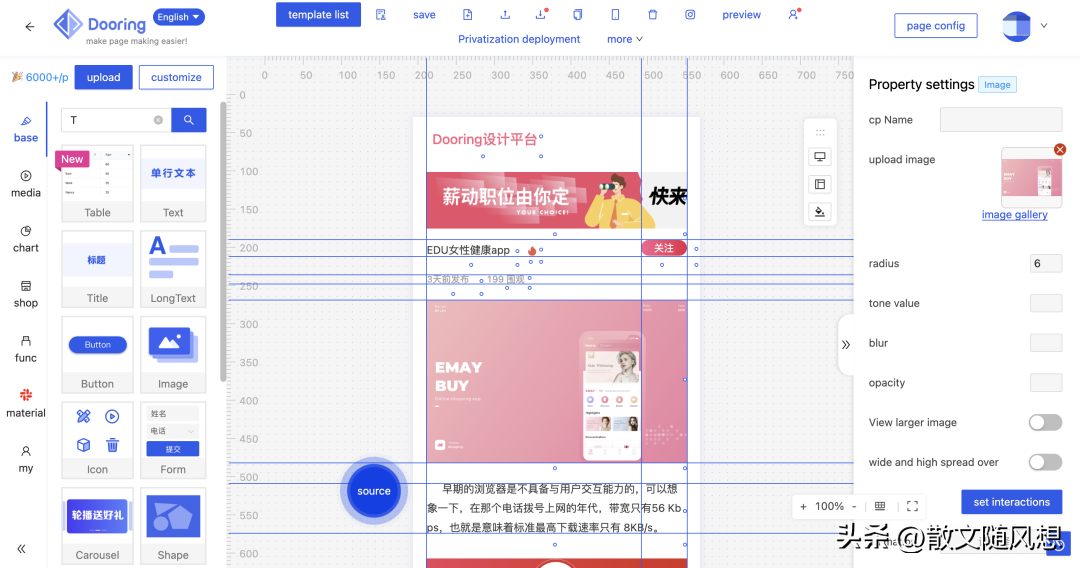Click the download icon with red dot
Viewport: 1080px width, 568px height.
pyautogui.click(x=541, y=14)
